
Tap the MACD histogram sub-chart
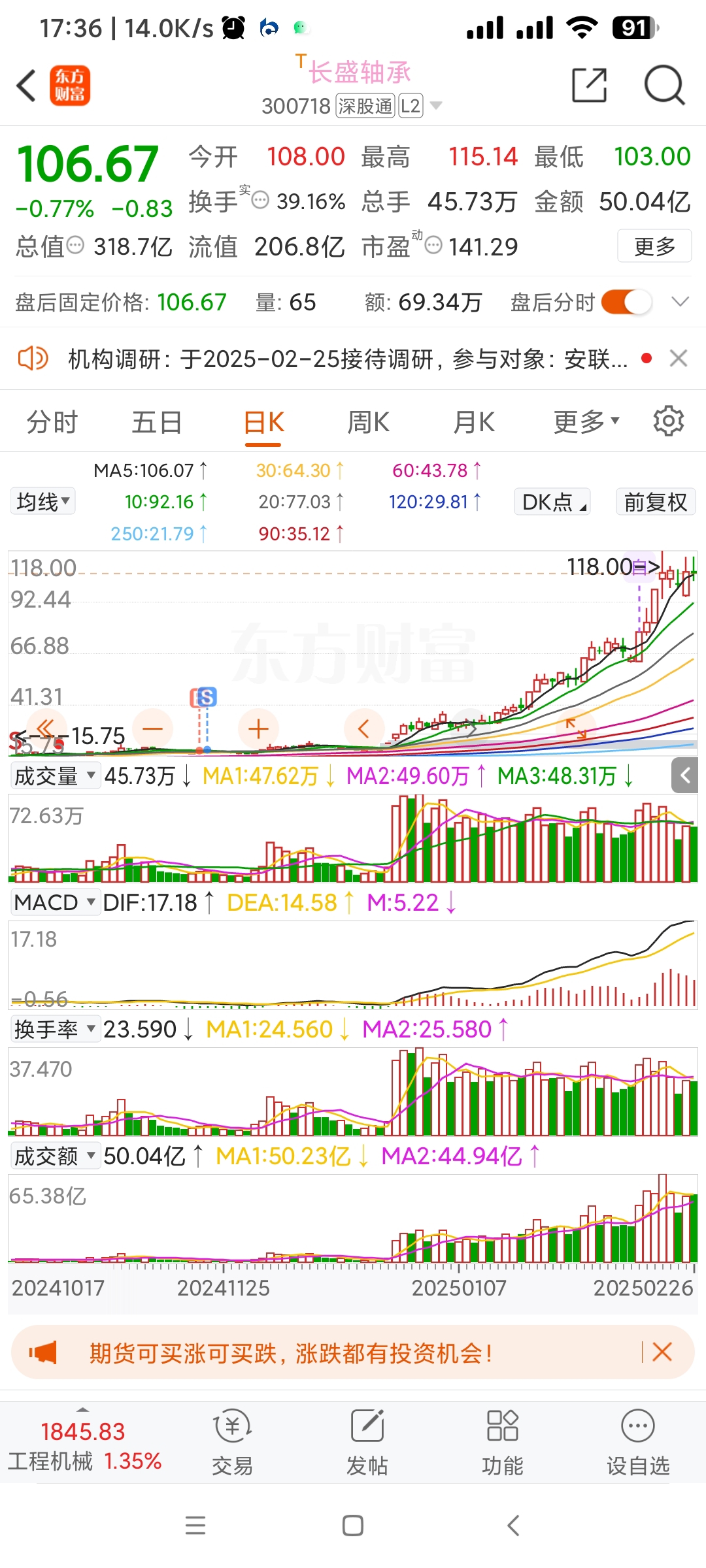click(353, 964)
